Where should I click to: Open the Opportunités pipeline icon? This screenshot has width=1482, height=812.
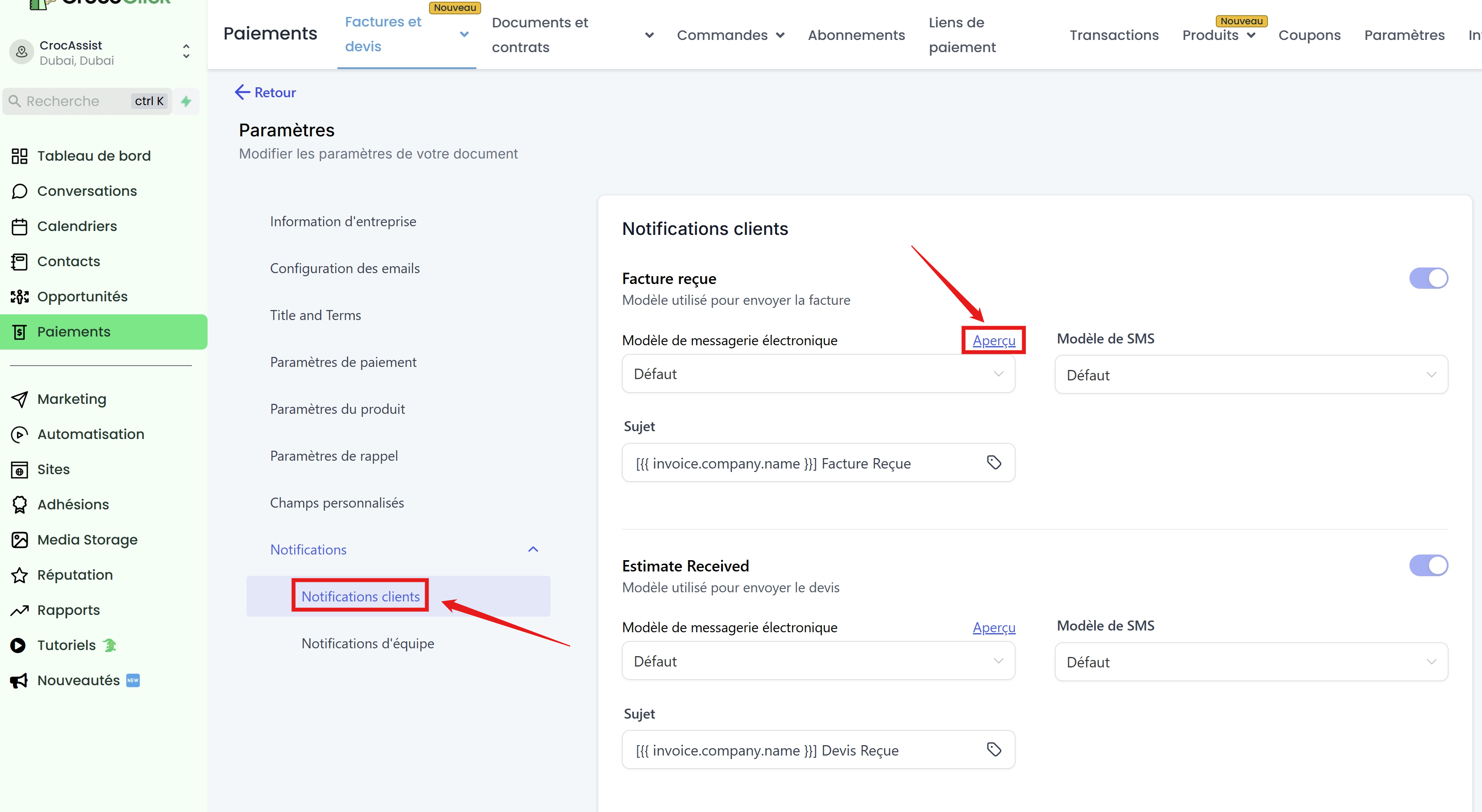(x=20, y=297)
